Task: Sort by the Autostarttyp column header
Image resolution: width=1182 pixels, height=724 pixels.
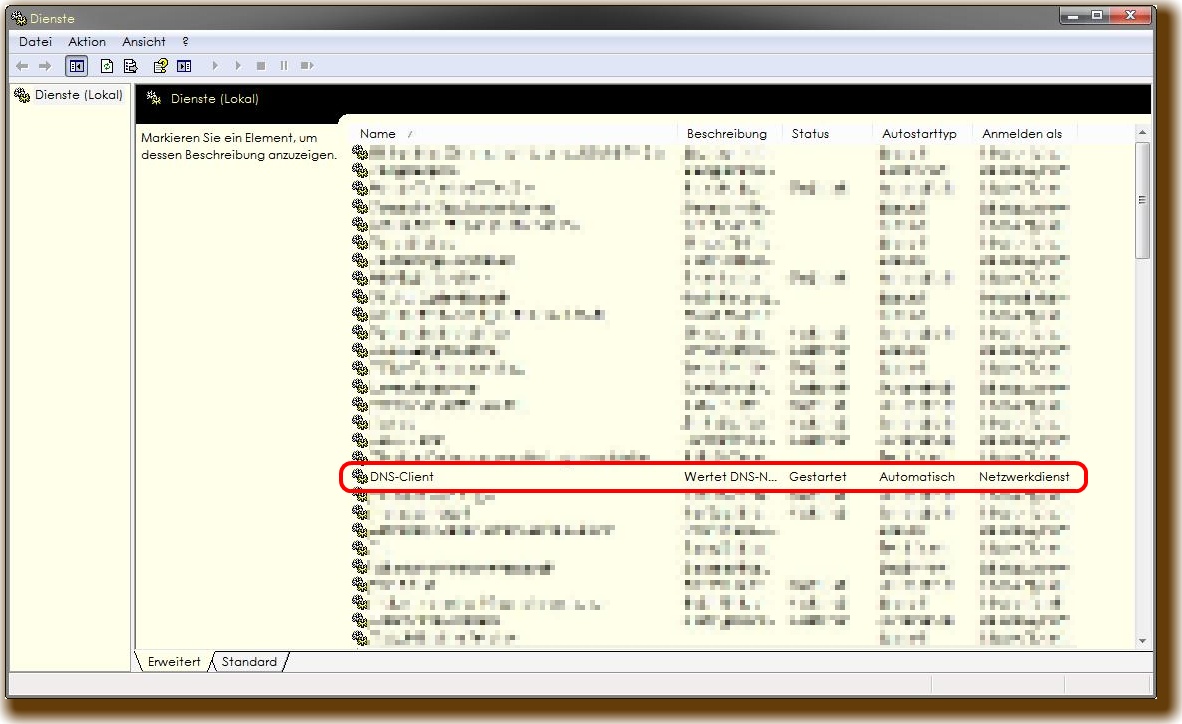Action: click(x=919, y=134)
